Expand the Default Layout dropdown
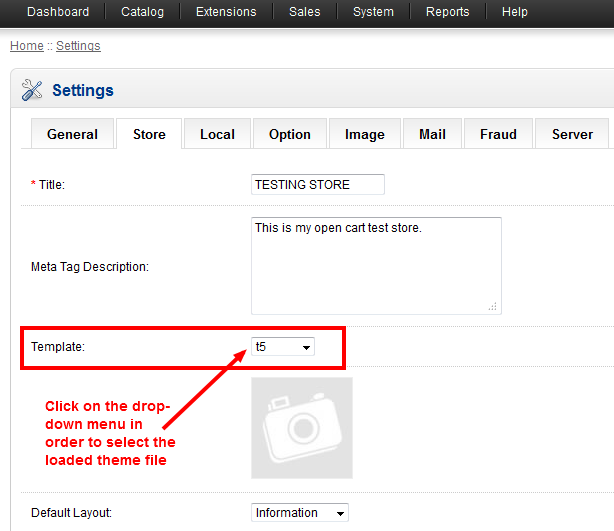 point(299,513)
